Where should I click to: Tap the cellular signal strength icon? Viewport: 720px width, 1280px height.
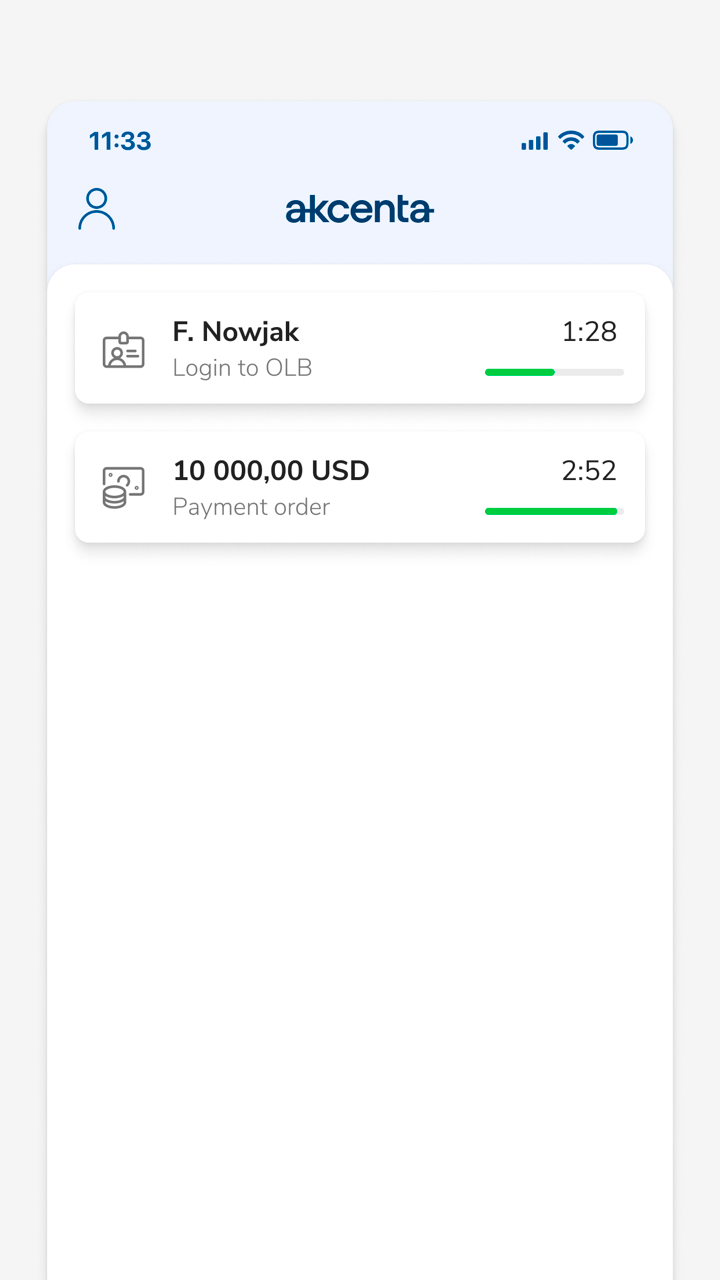[534, 142]
